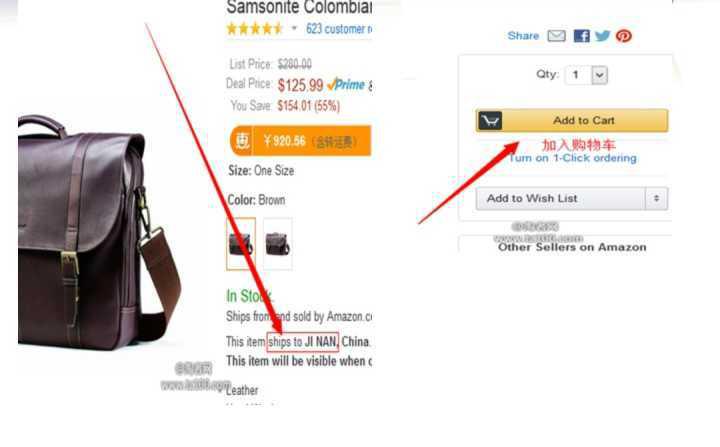Screen dimensions: 720x447
Task: Expand the Add to Wish List arrow
Action: click(656, 198)
